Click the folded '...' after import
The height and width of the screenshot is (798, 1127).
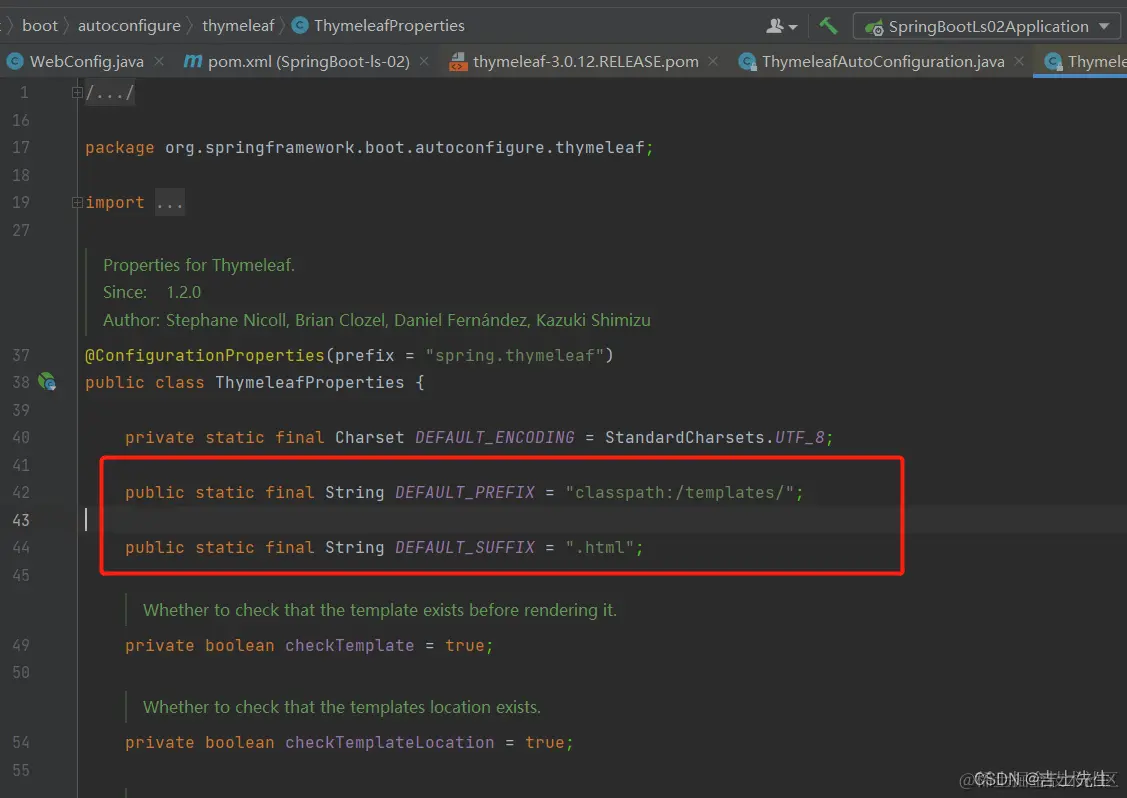[x=170, y=203]
